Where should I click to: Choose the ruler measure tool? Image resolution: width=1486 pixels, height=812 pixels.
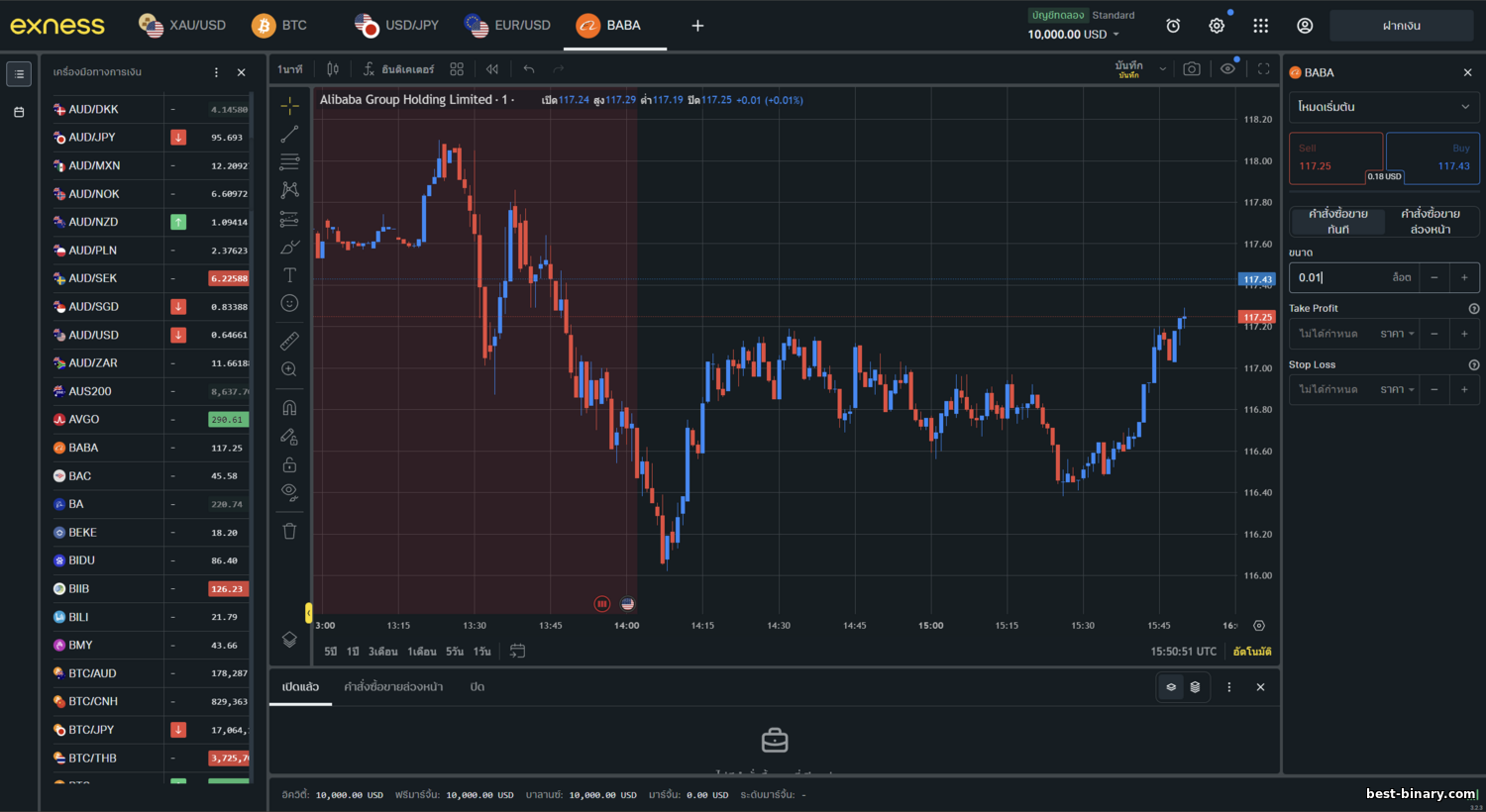tap(289, 342)
